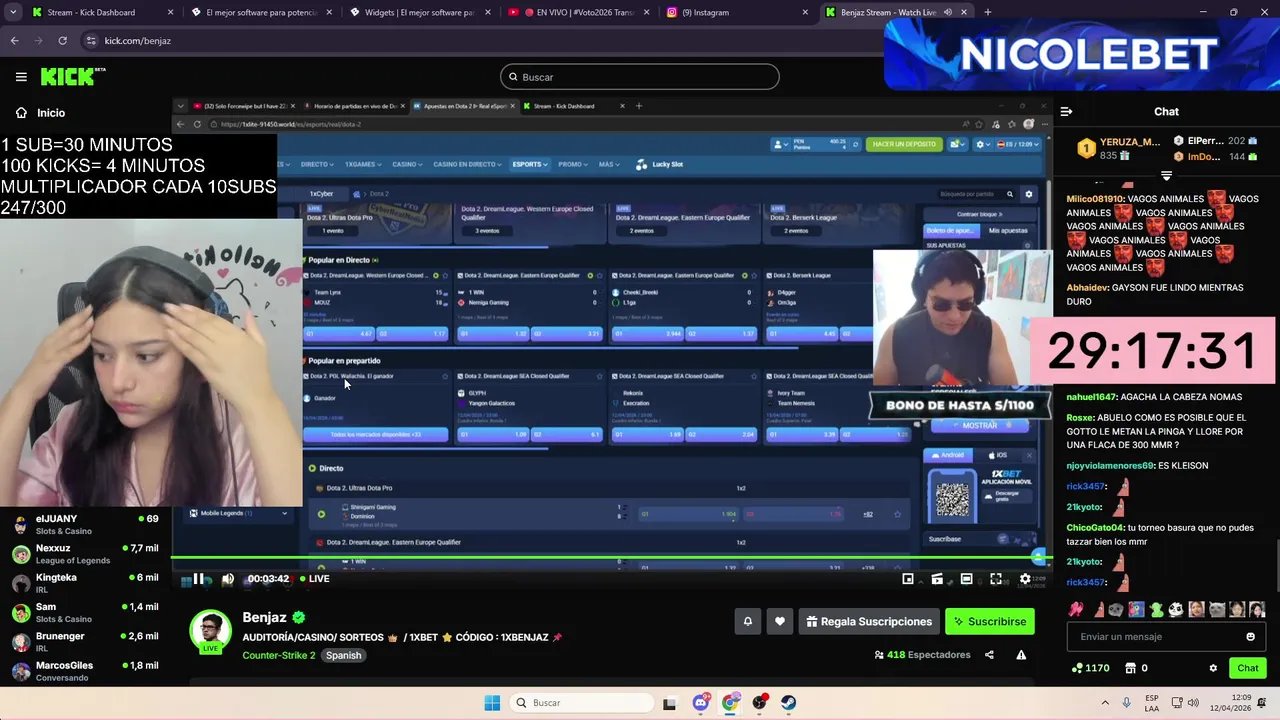Mute audio on Benjaz Stream tab
This screenshot has height=720, width=1280.
click(947, 12)
